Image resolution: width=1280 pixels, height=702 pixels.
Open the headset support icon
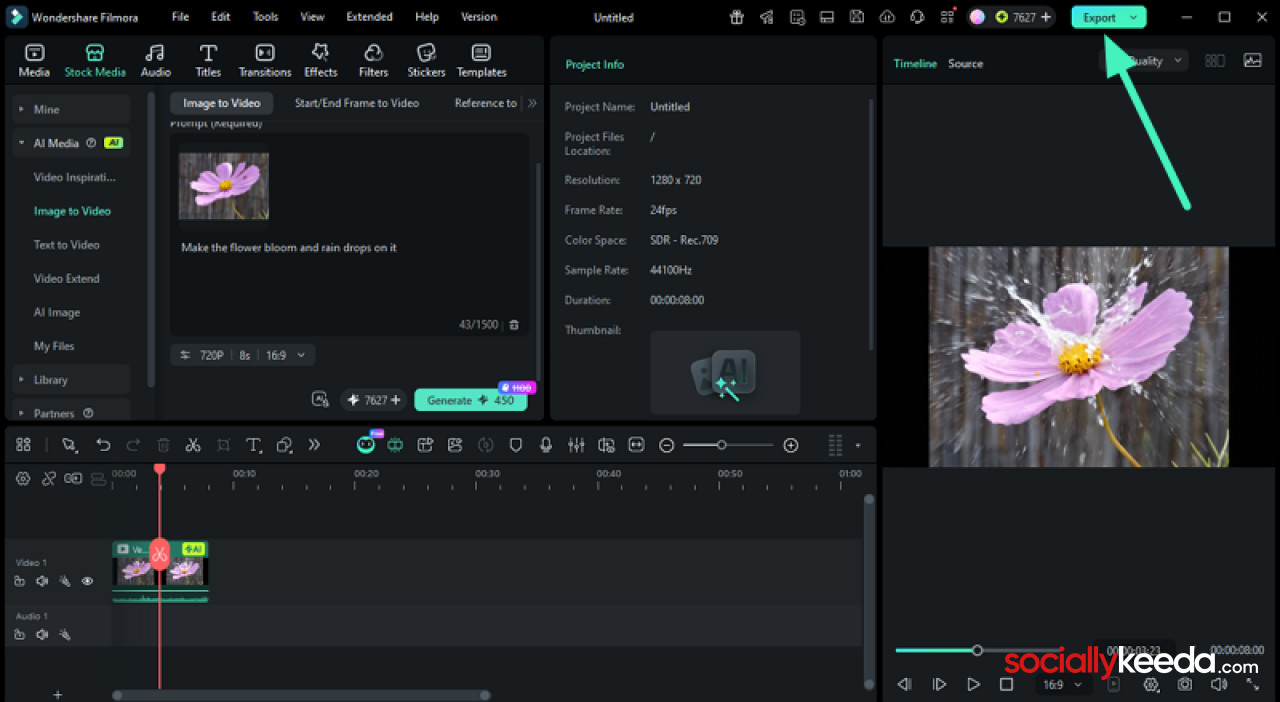coord(917,17)
